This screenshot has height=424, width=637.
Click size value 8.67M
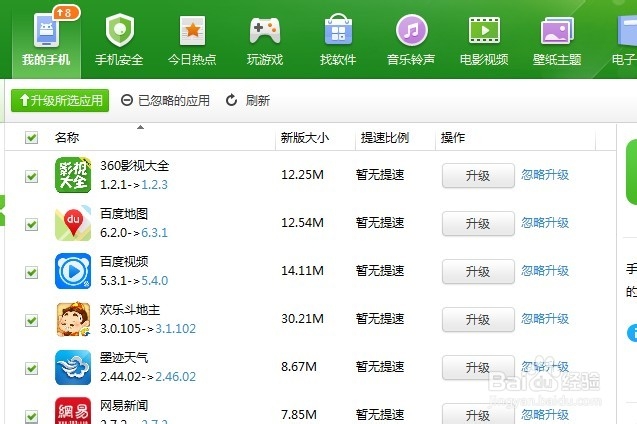coord(299,366)
